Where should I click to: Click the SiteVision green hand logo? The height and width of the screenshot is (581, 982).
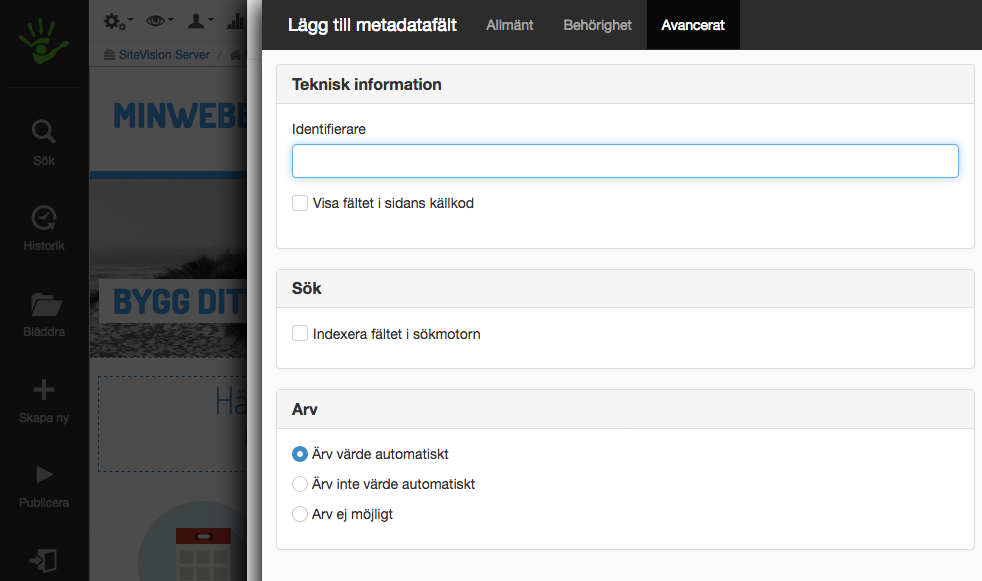click(x=43, y=41)
